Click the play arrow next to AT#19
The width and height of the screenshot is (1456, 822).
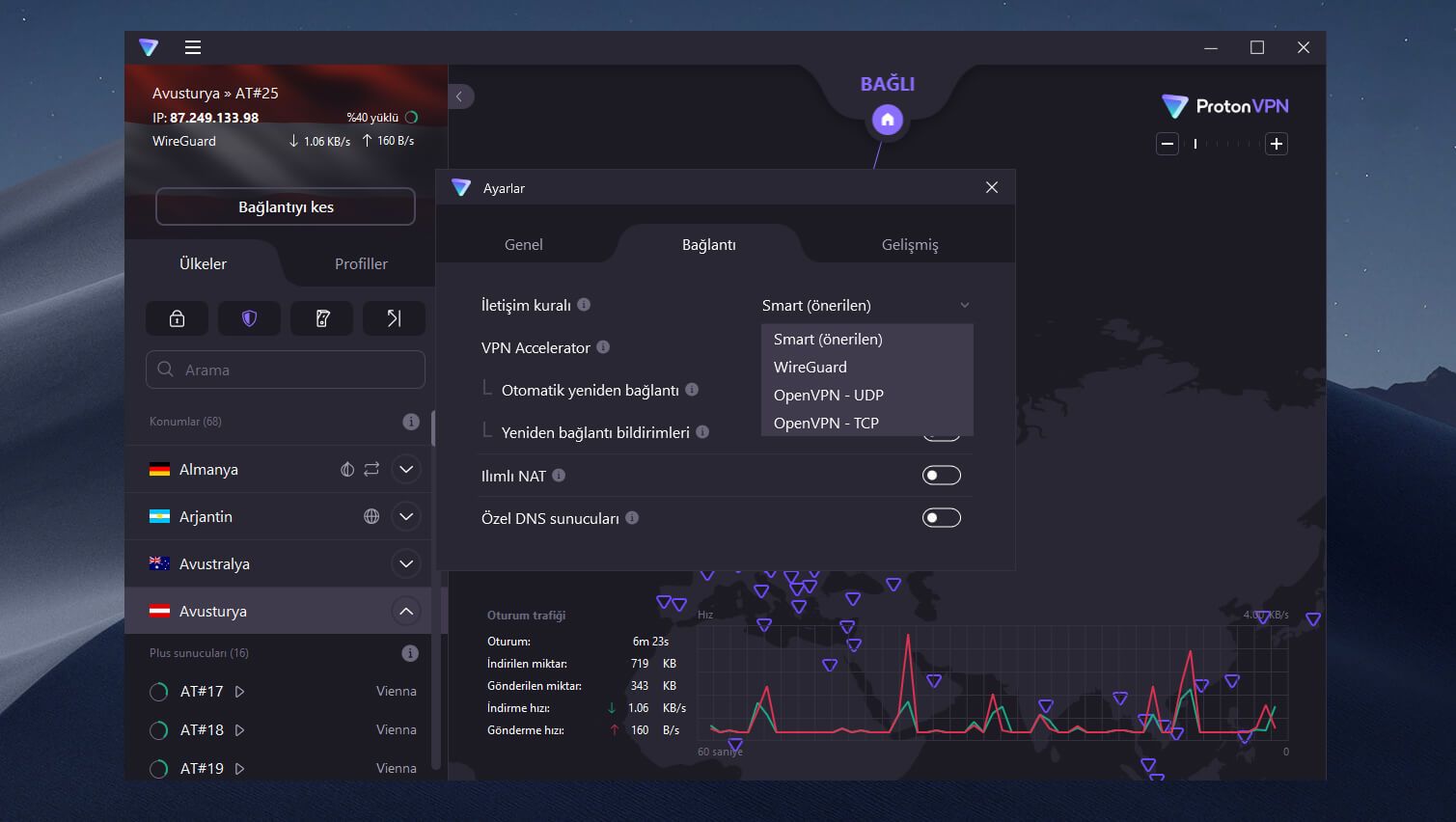pos(240,769)
